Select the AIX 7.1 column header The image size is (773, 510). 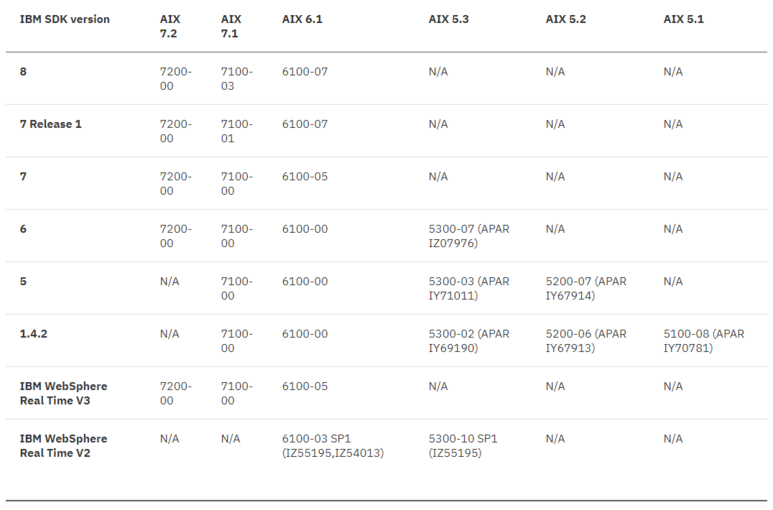[231, 26]
